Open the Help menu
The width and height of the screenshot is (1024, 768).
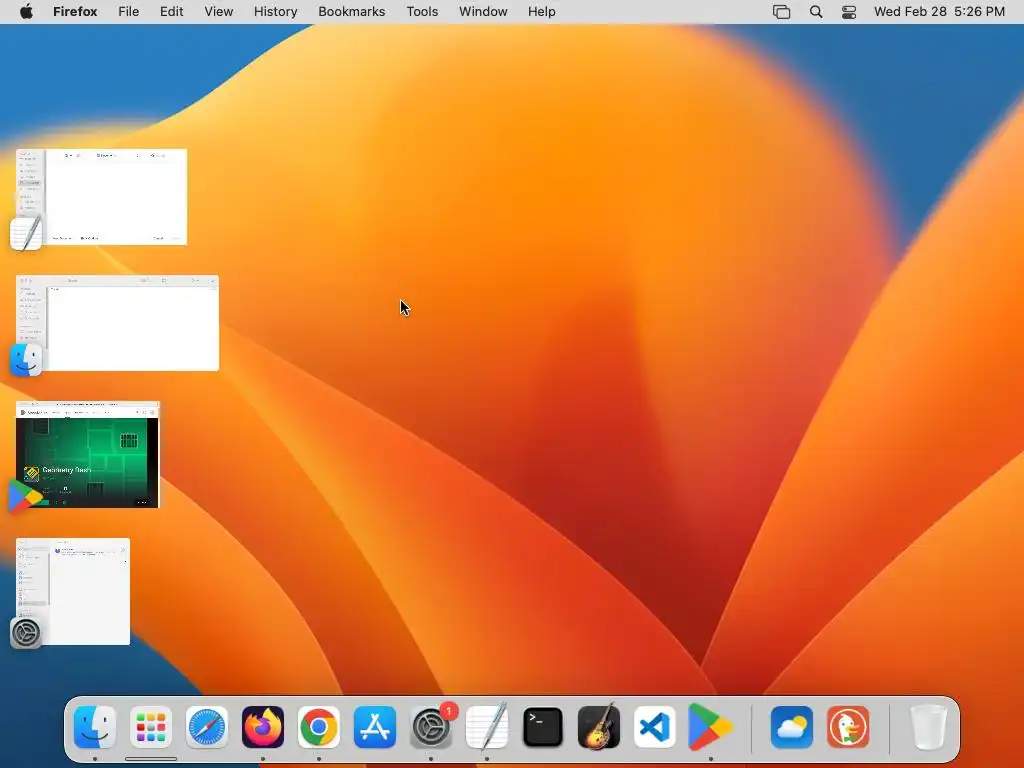pos(542,12)
